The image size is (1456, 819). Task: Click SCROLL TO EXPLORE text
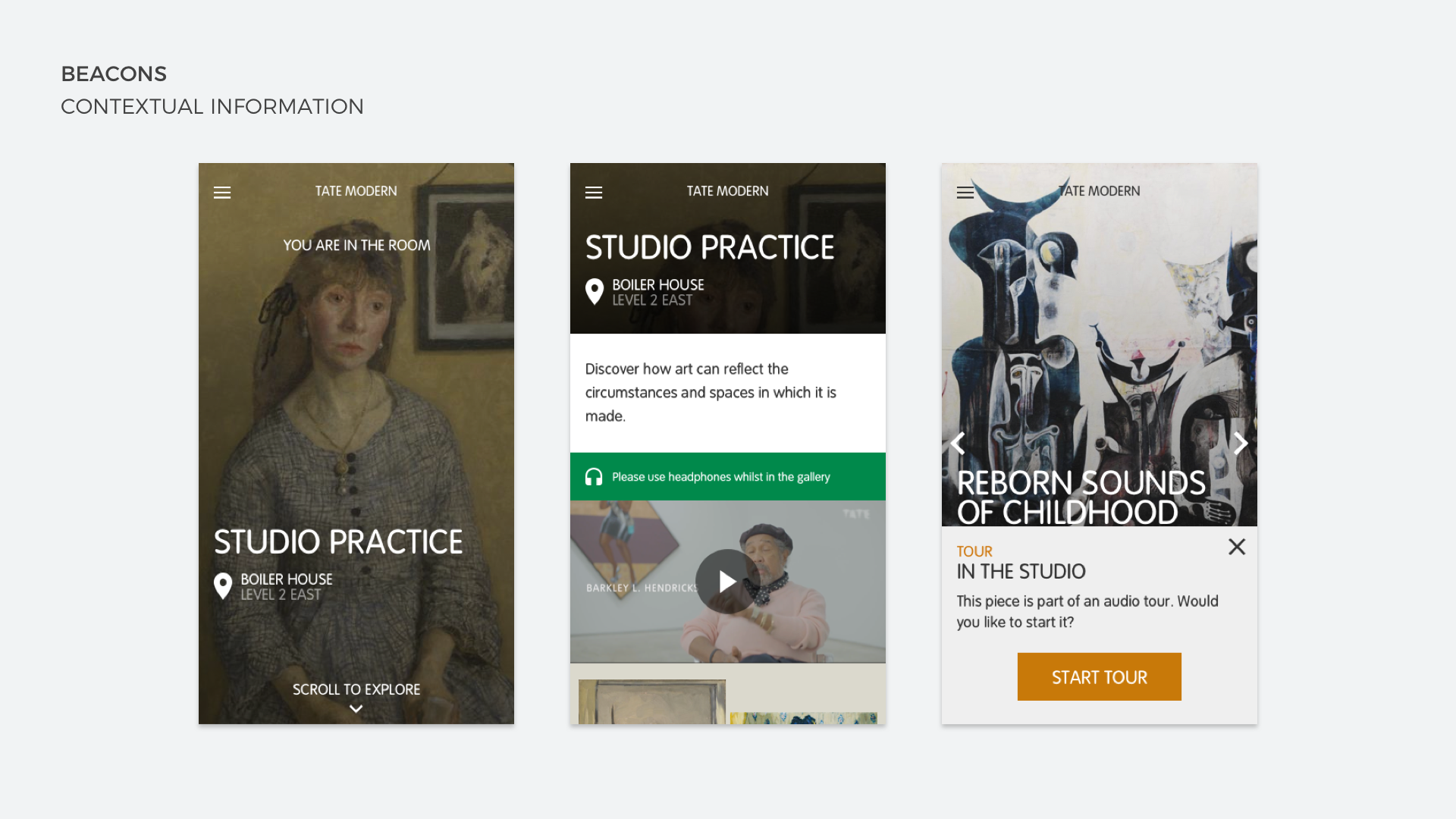click(x=356, y=689)
